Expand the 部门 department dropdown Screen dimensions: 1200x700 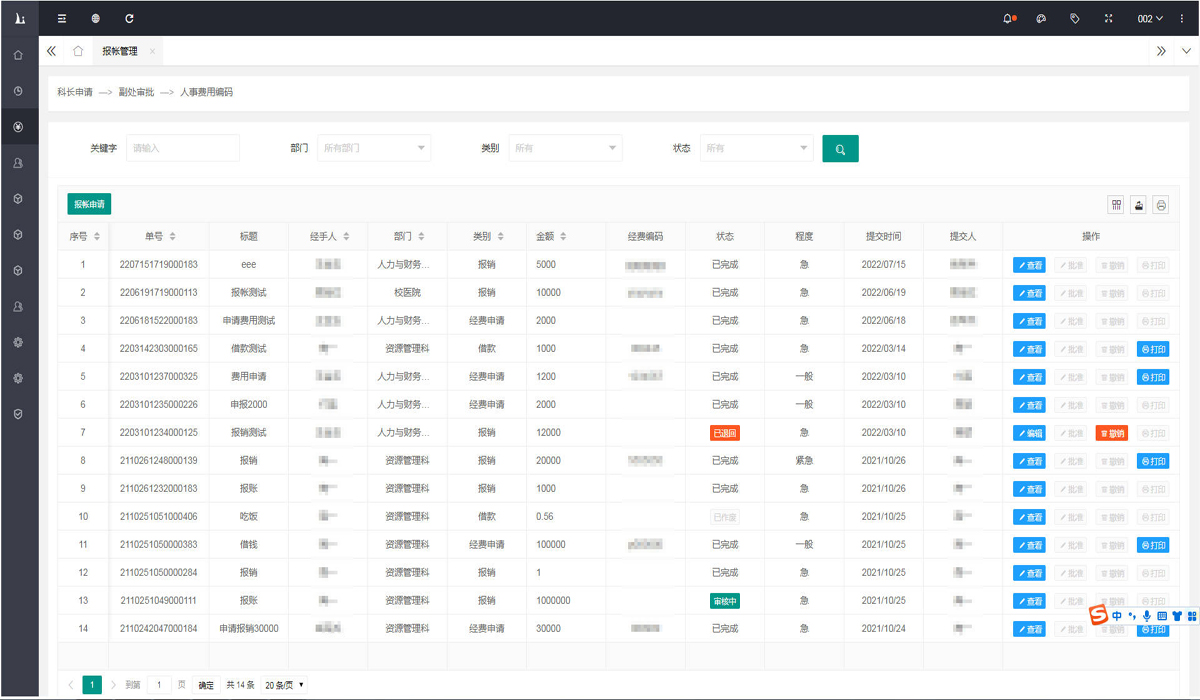coord(374,148)
